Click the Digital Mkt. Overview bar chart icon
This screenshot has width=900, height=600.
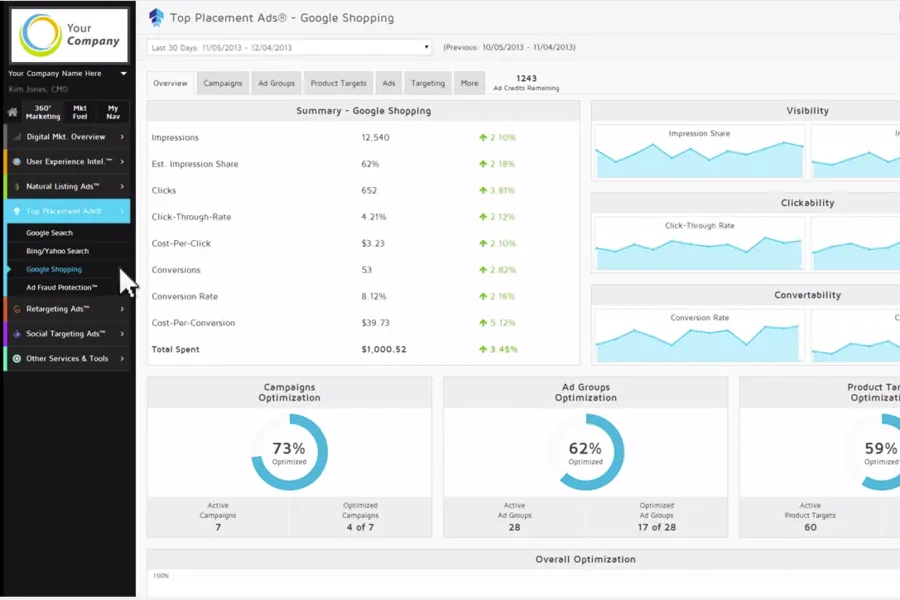tap(17, 137)
